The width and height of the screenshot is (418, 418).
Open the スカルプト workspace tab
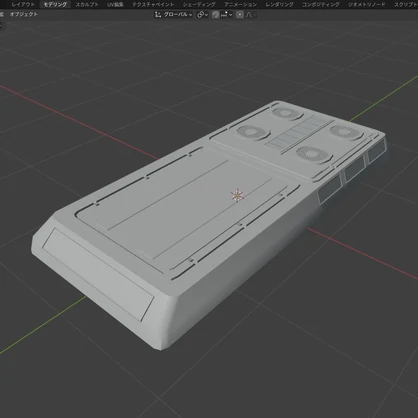pyautogui.click(x=87, y=5)
